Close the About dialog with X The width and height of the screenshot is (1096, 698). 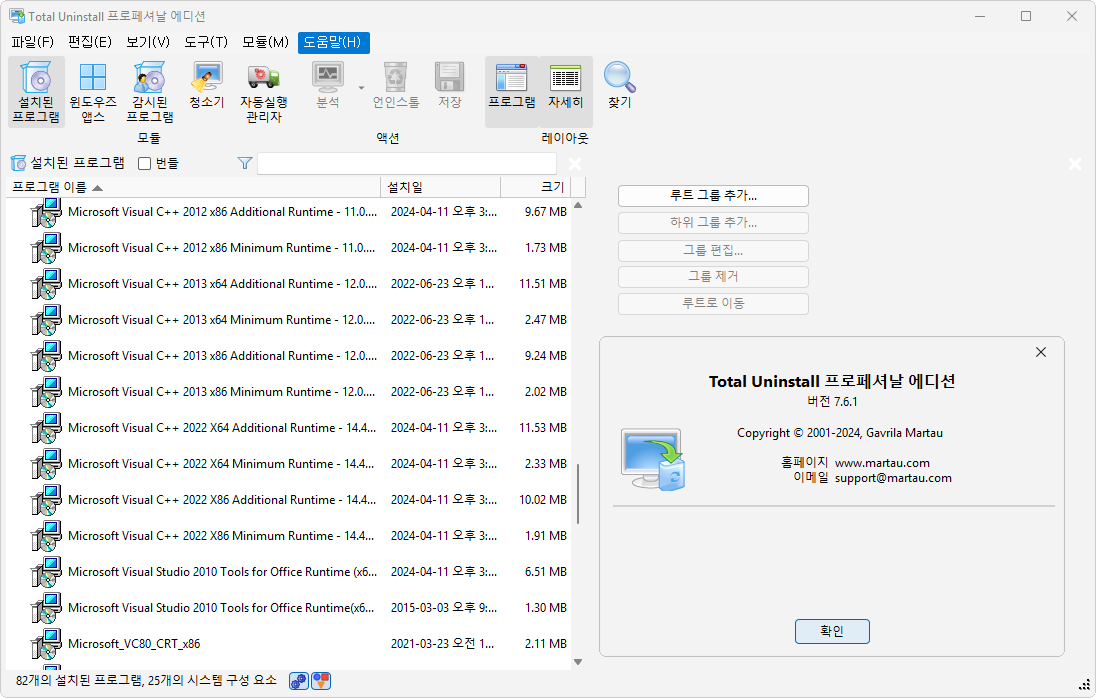pos(1041,352)
